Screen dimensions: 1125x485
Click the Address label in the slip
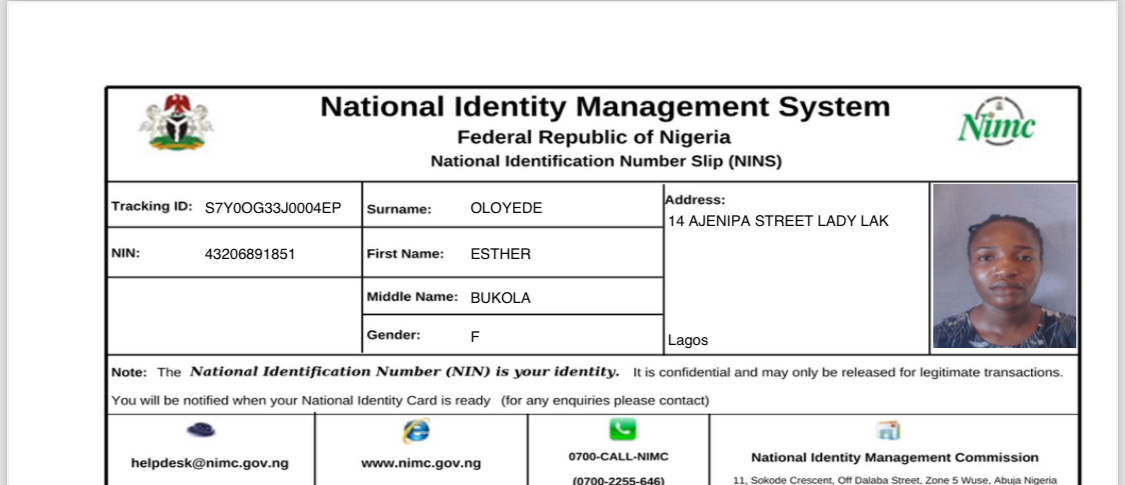(x=695, y=200)
